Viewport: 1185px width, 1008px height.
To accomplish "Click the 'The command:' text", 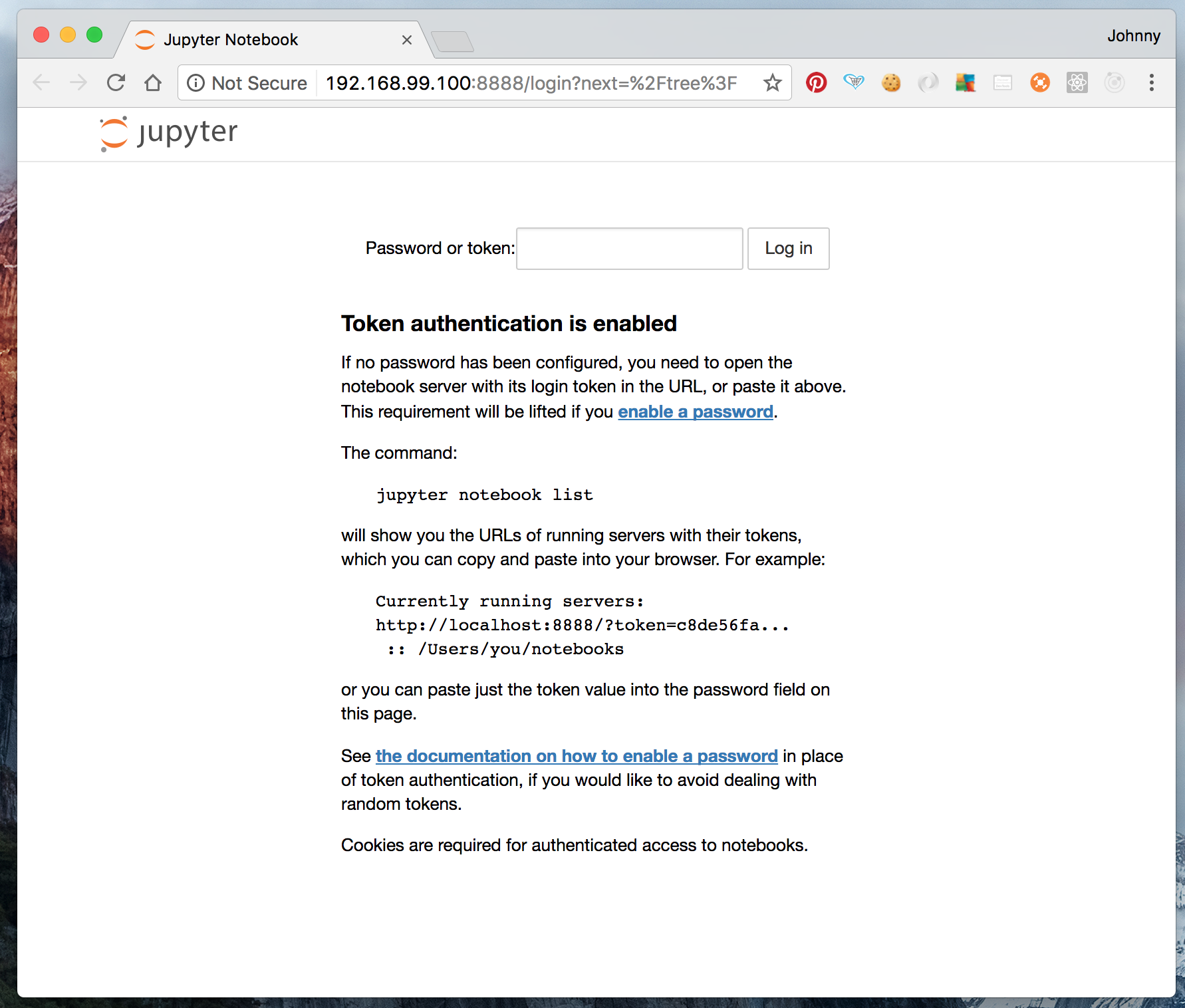I will (x=399, y=453).
